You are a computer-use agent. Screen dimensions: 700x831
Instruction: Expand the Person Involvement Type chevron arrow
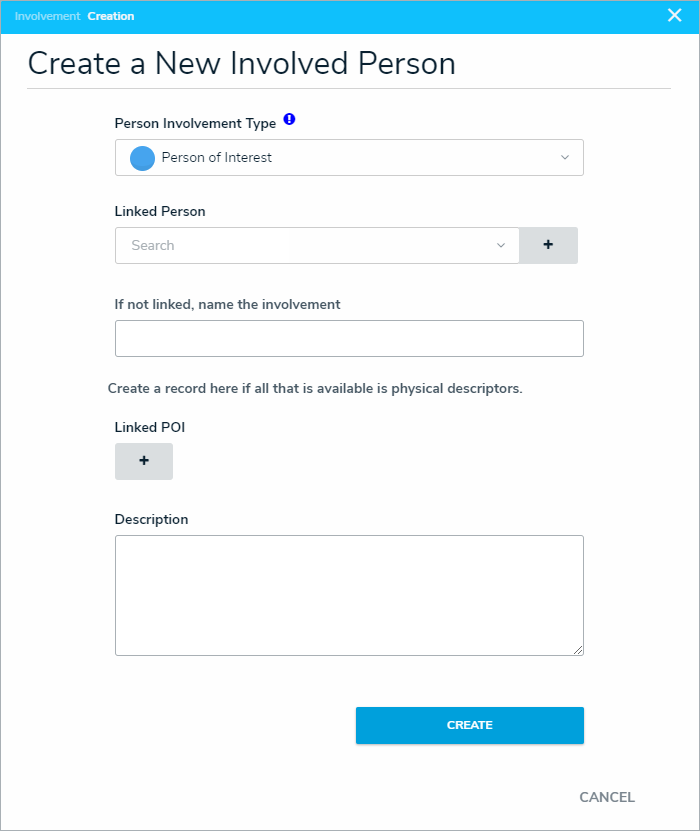pos(564,158)
